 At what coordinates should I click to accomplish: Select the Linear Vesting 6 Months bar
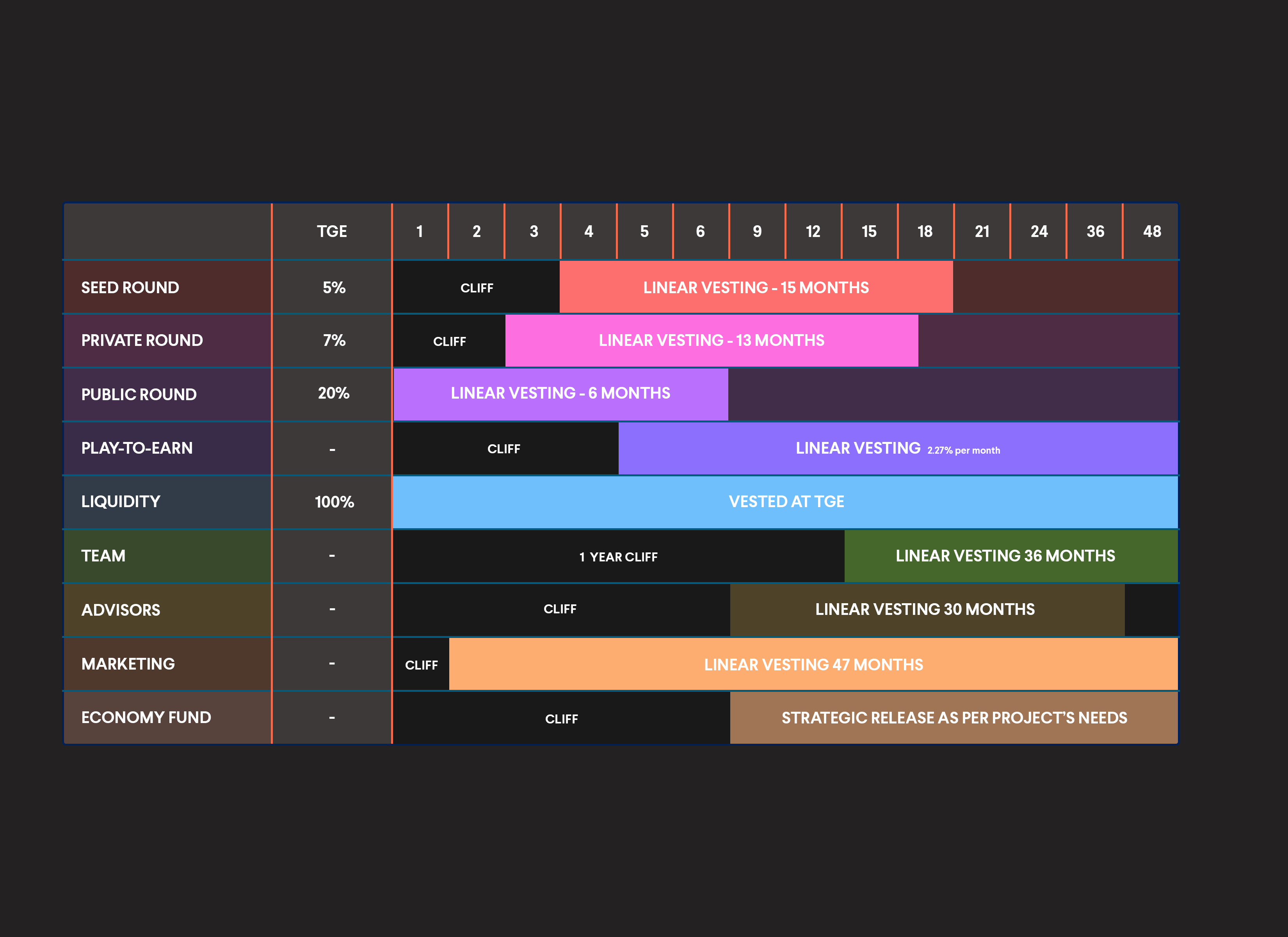(x=560, y=393)
